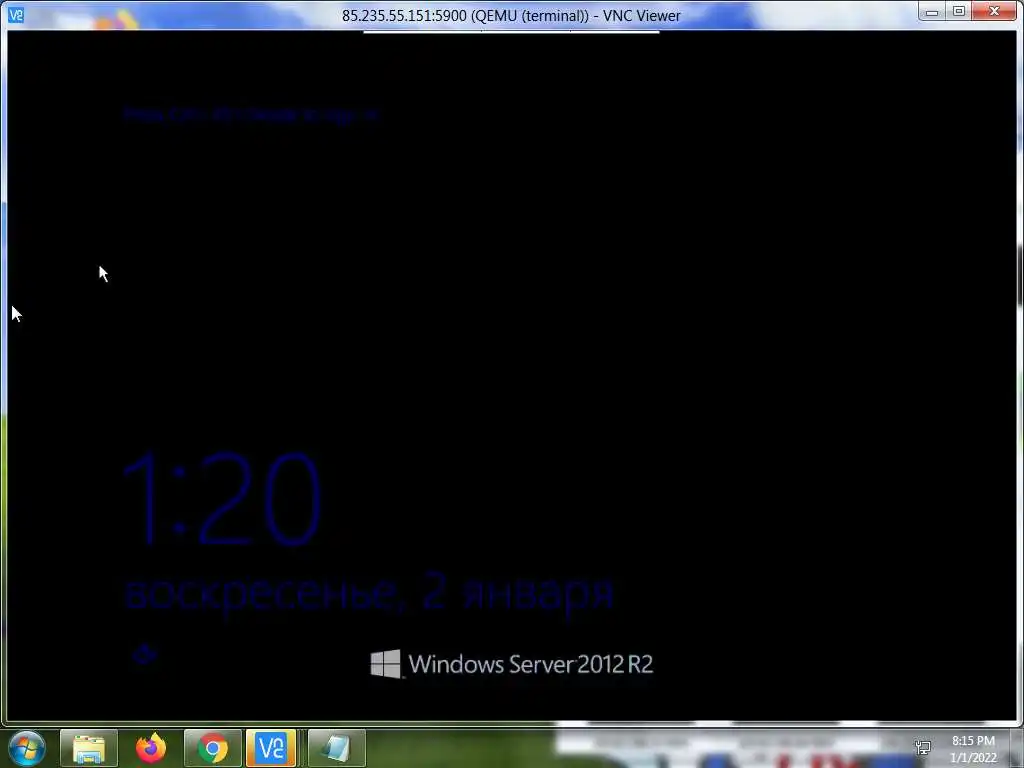
Task: Maximize the VNC Viewer window
Action: coord(959,11)
